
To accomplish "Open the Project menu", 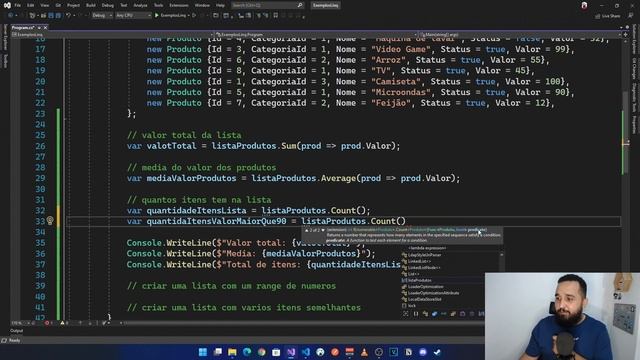I will [73, 5].
